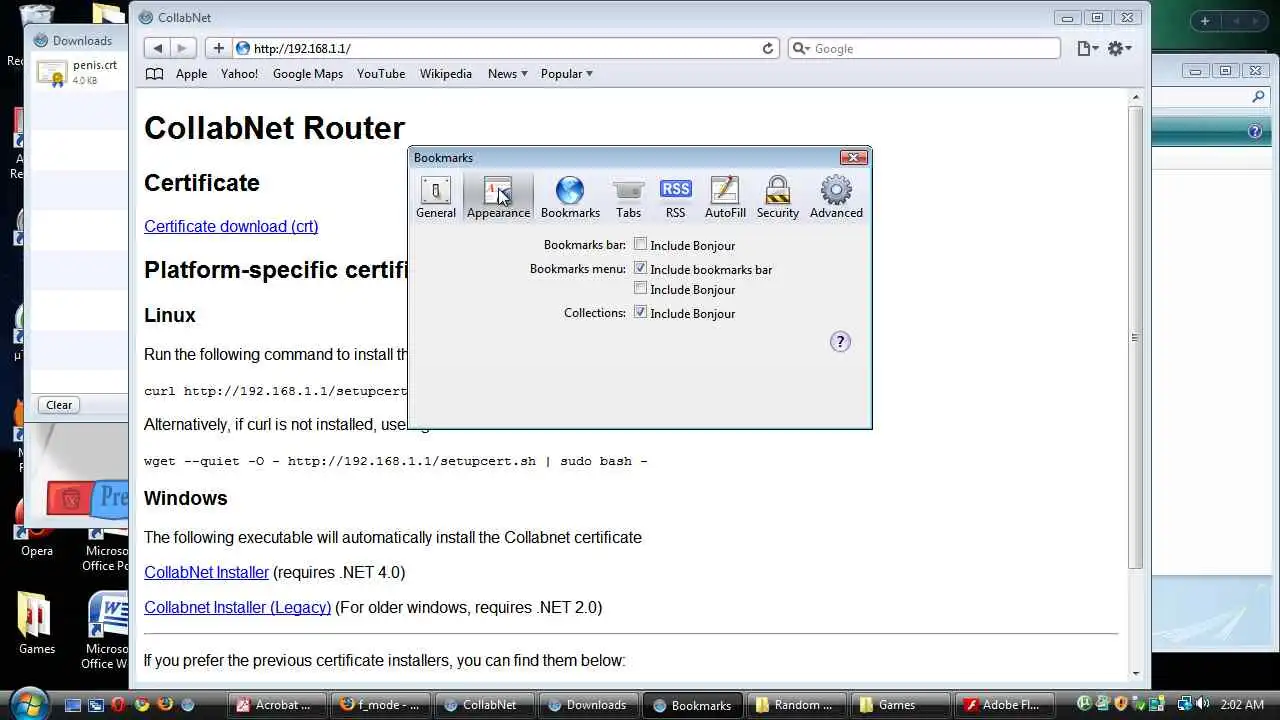Click Certificate download (crt) link
Image resolution: width=1280 pixels, height=720 pixels.
[x=231, y=226]
